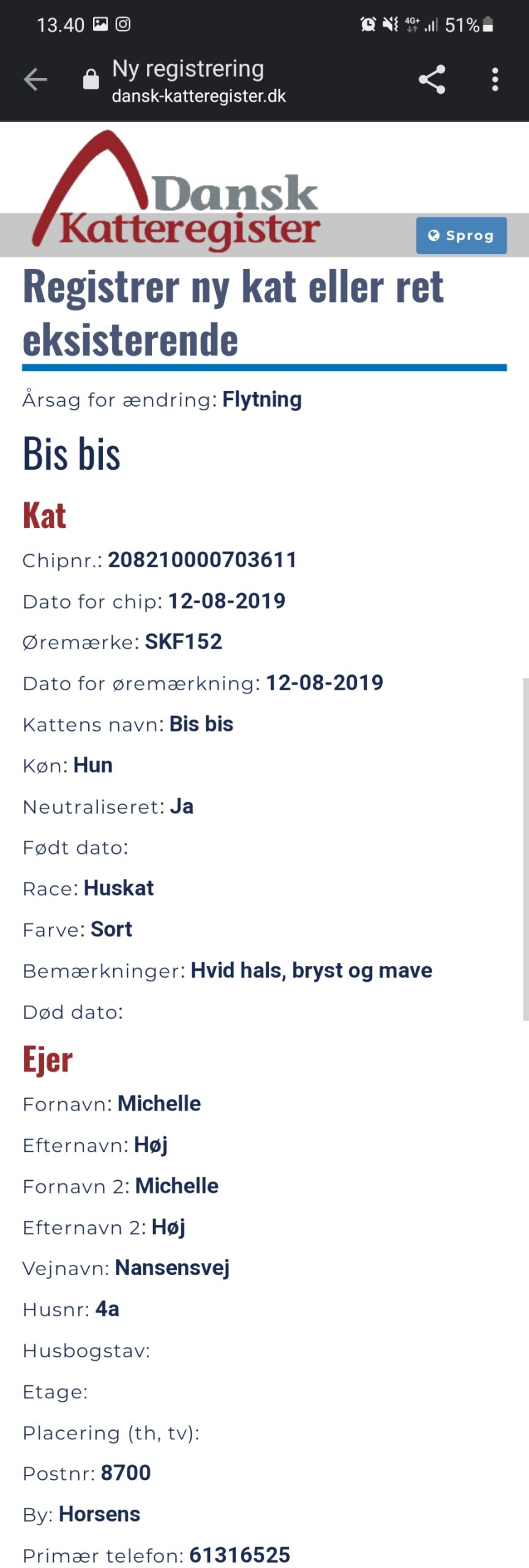
Task: Tap the back arrow in browser bar
Action: pyautogui.click(x=36, y=80)
